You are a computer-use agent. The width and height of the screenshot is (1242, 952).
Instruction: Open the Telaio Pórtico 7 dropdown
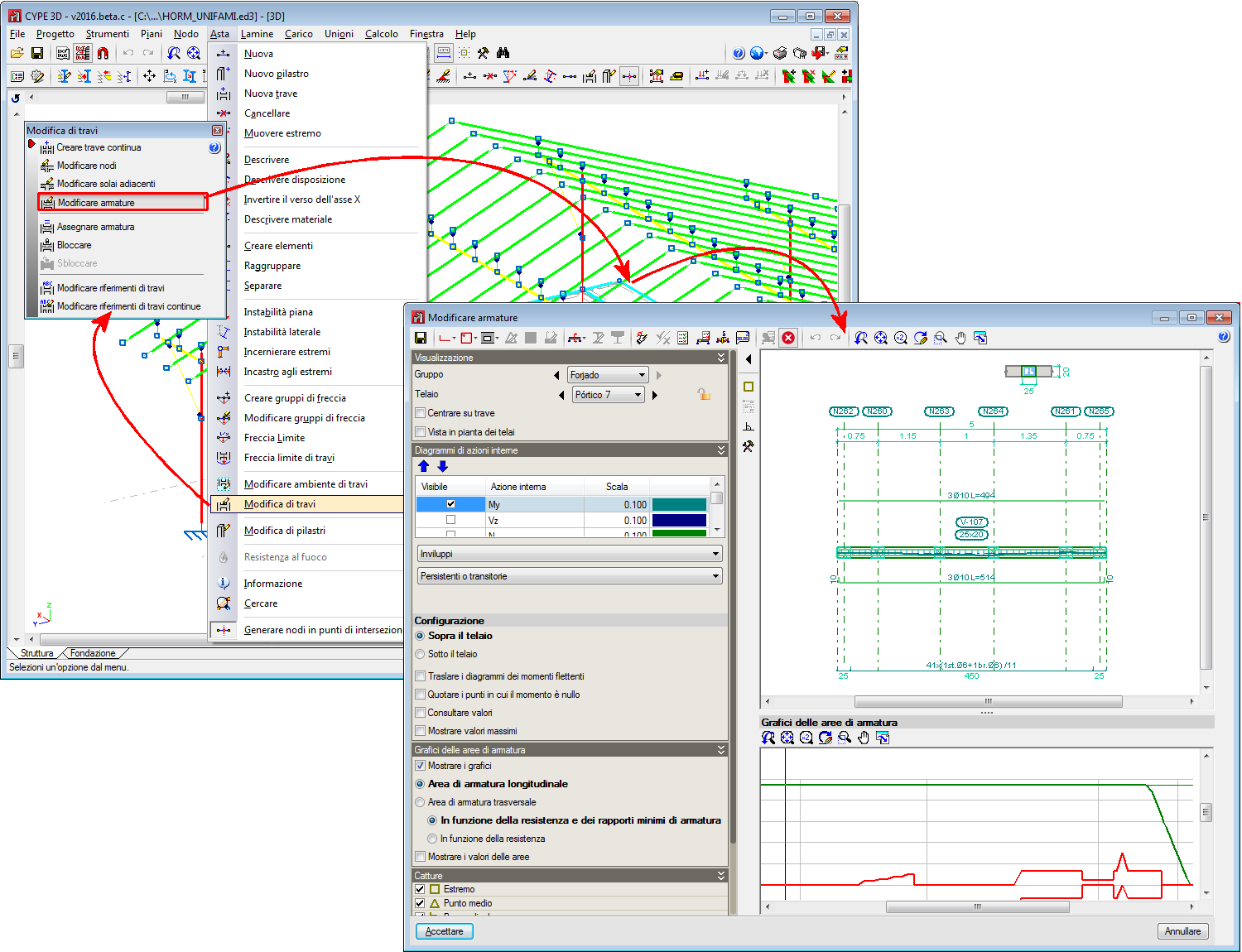coord(609,395)
